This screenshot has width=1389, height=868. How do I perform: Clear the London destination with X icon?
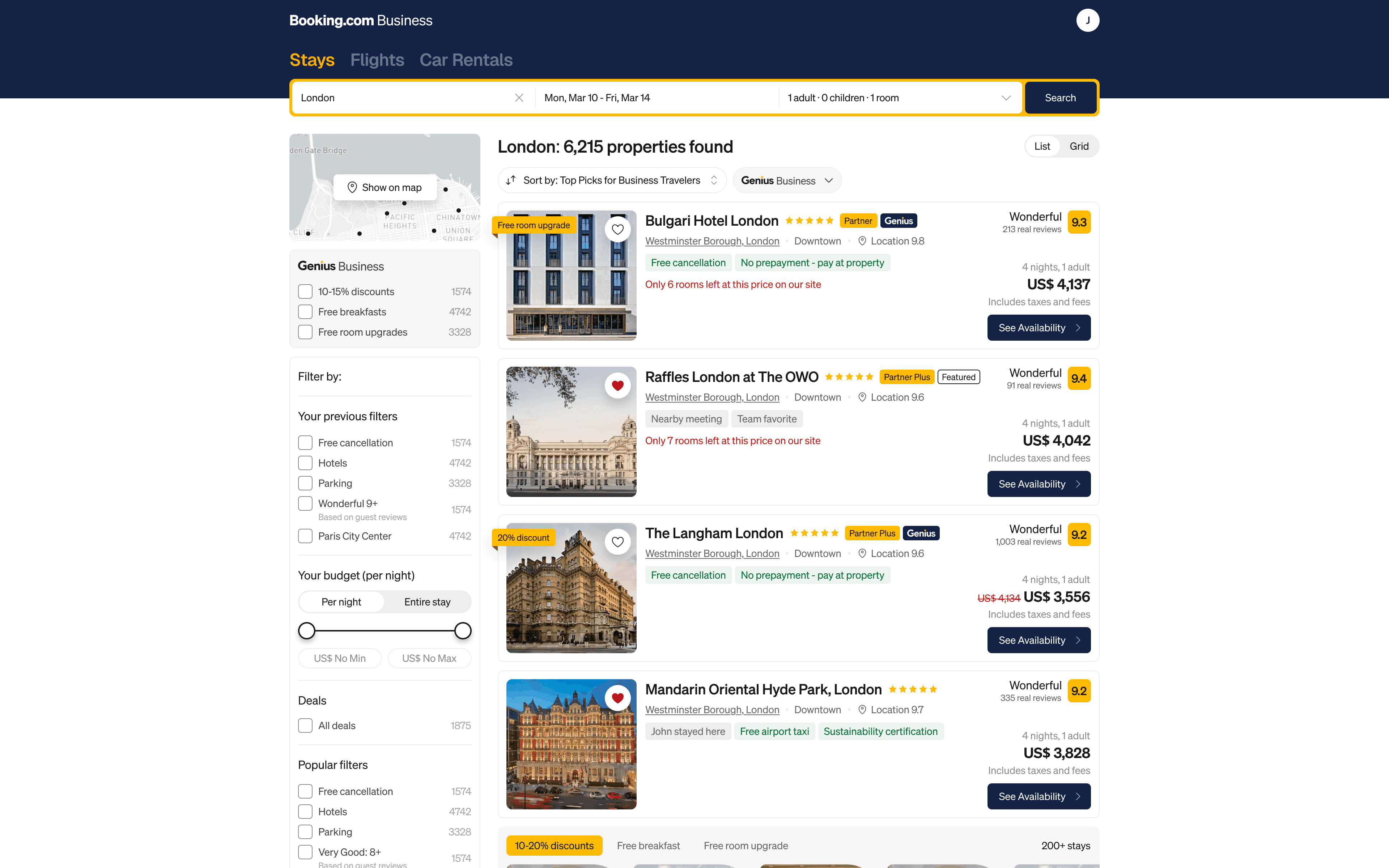pyautogui.click(x=519, y=98)
